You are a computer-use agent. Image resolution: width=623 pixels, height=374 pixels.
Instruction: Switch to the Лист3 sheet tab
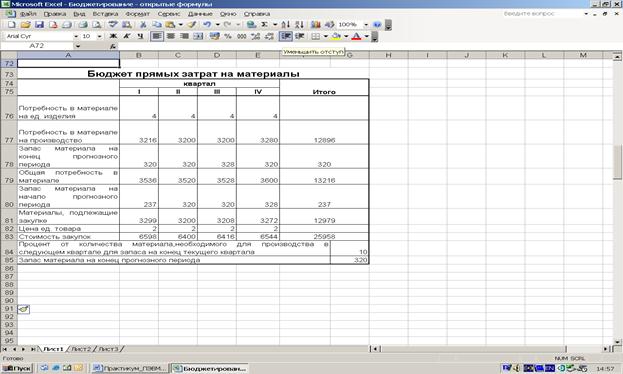[108, 349]
